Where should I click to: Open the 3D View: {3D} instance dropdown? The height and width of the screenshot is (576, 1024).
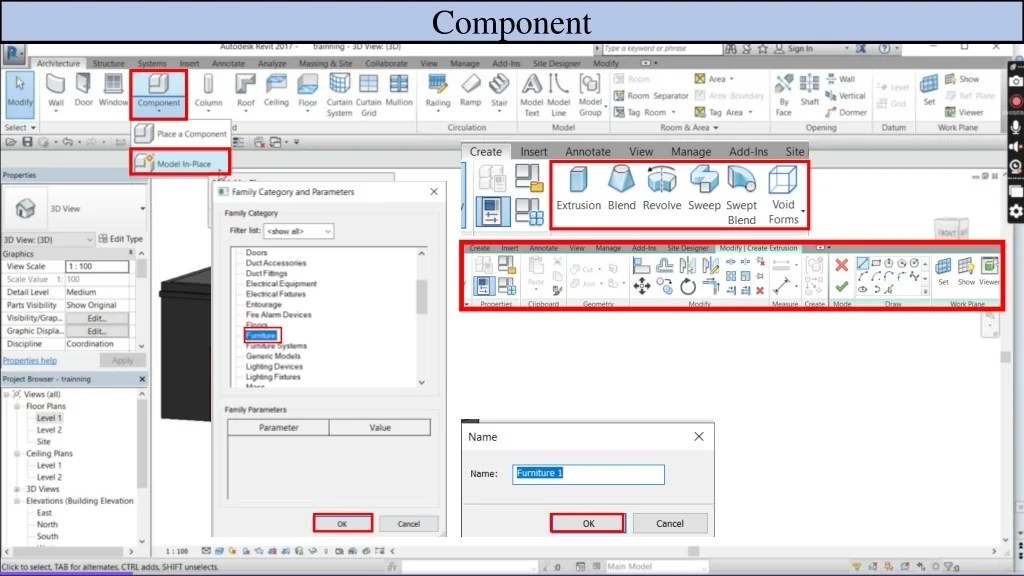click(48, 240)
